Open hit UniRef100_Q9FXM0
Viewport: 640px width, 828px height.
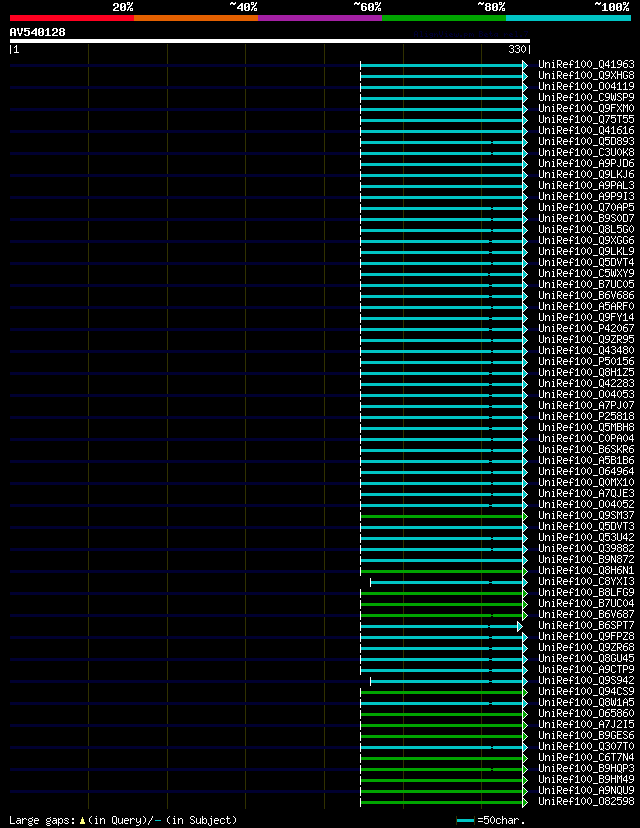point(586,108)
